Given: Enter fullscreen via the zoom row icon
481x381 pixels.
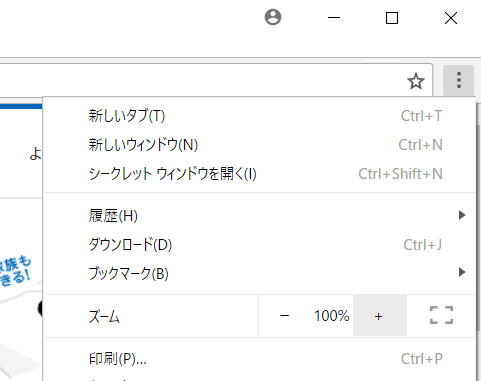Looking at the screenshot, I should (441, 315).
